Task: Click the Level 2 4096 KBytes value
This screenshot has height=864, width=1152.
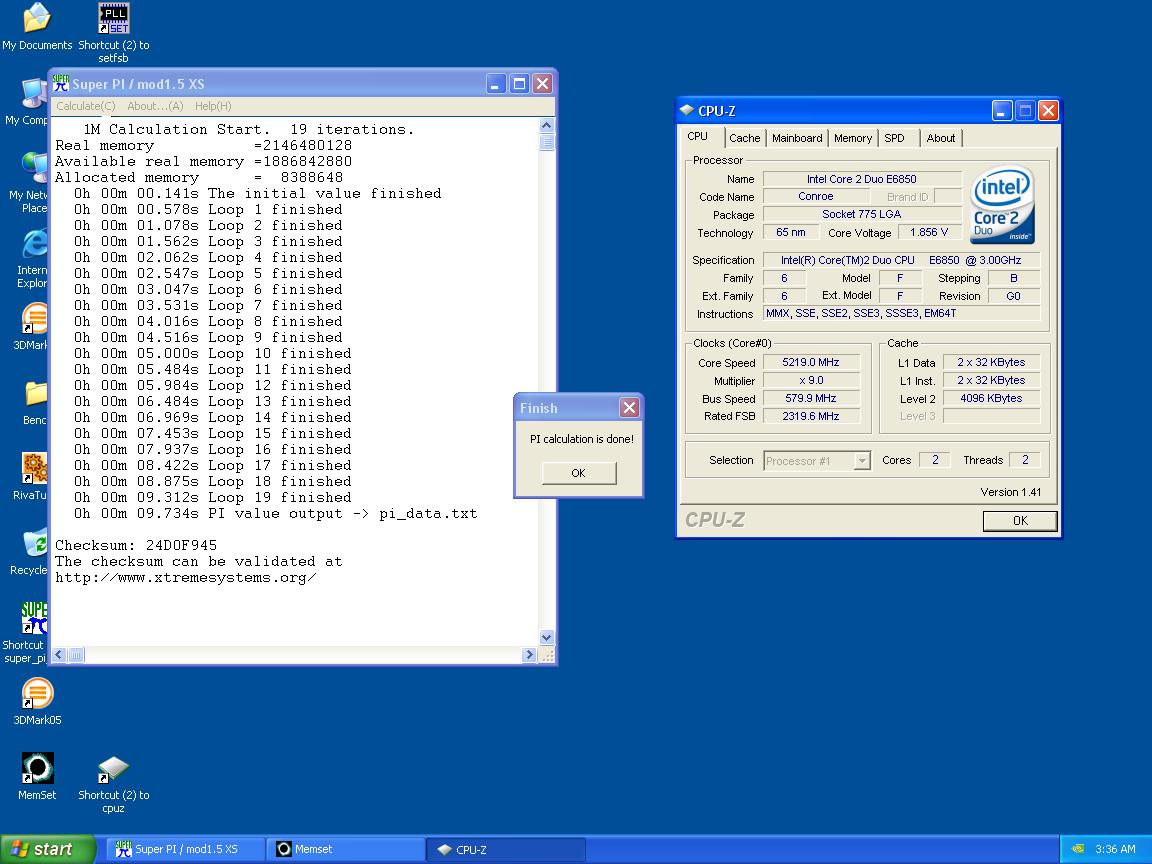Action: pyautogui.click(x=991, y=398)
